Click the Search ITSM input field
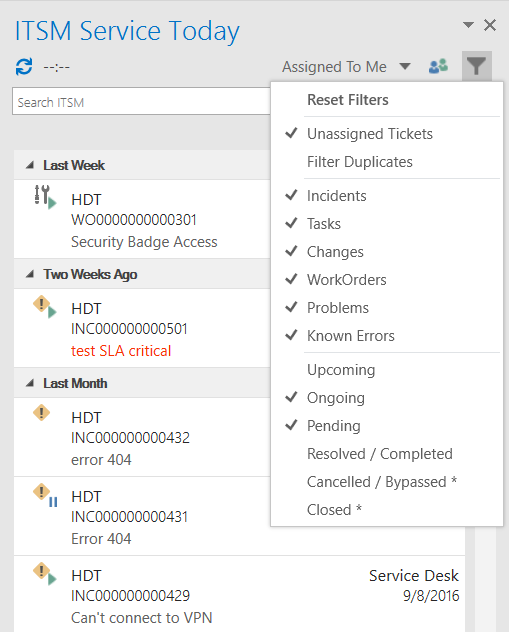Image resolution: width=509 pixels, height=632 pixels. (x=141, y=102)
